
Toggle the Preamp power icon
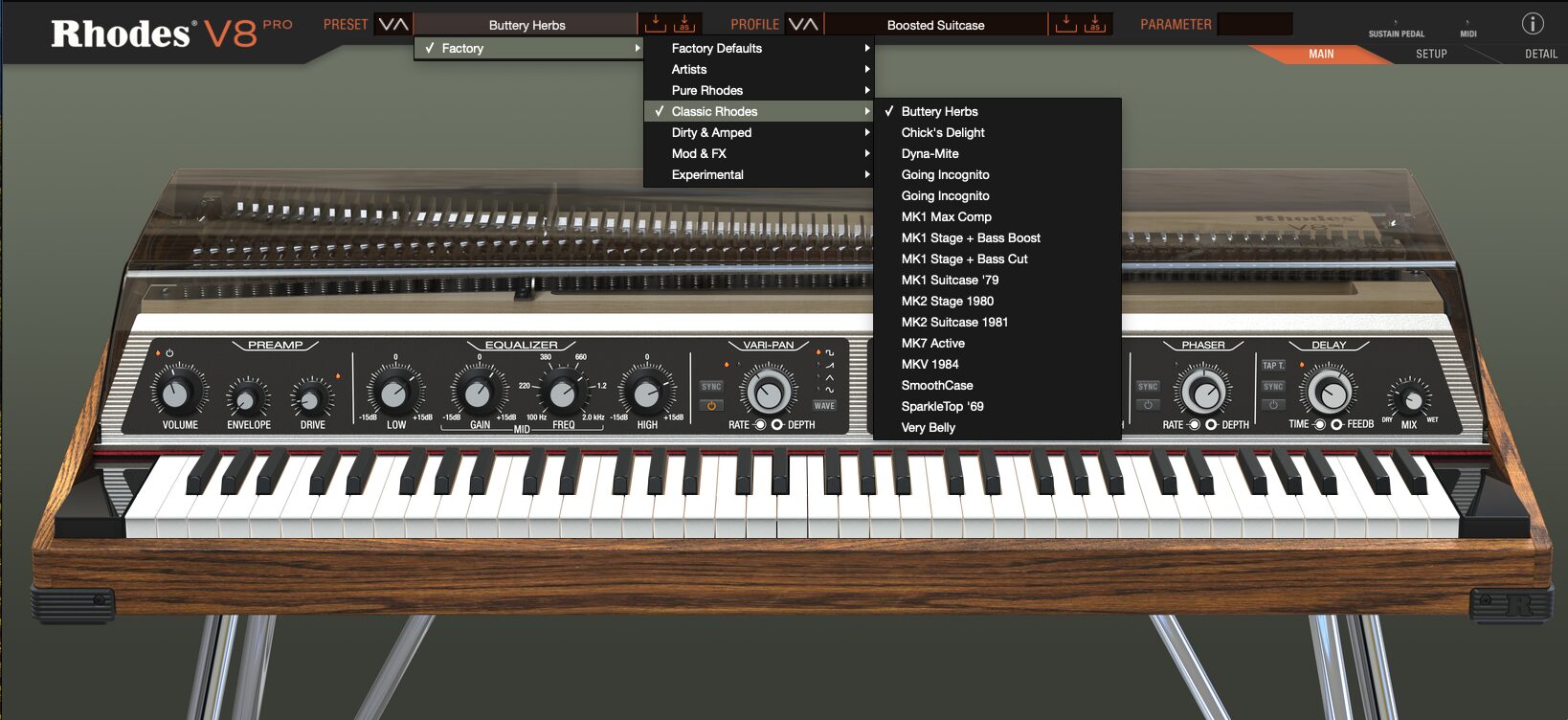tap(169, 353)
